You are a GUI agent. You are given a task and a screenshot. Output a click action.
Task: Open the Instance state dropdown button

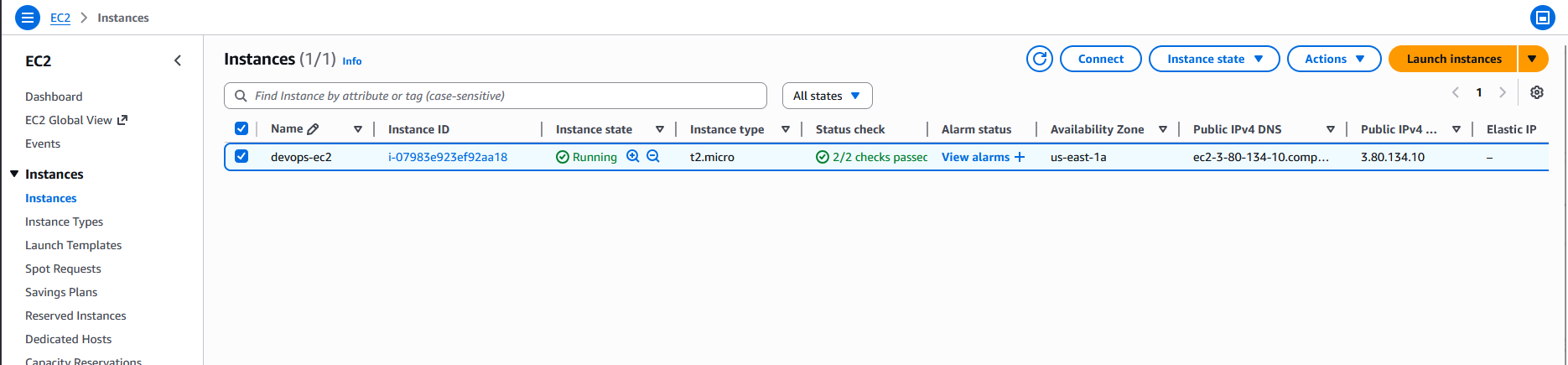1214,59
